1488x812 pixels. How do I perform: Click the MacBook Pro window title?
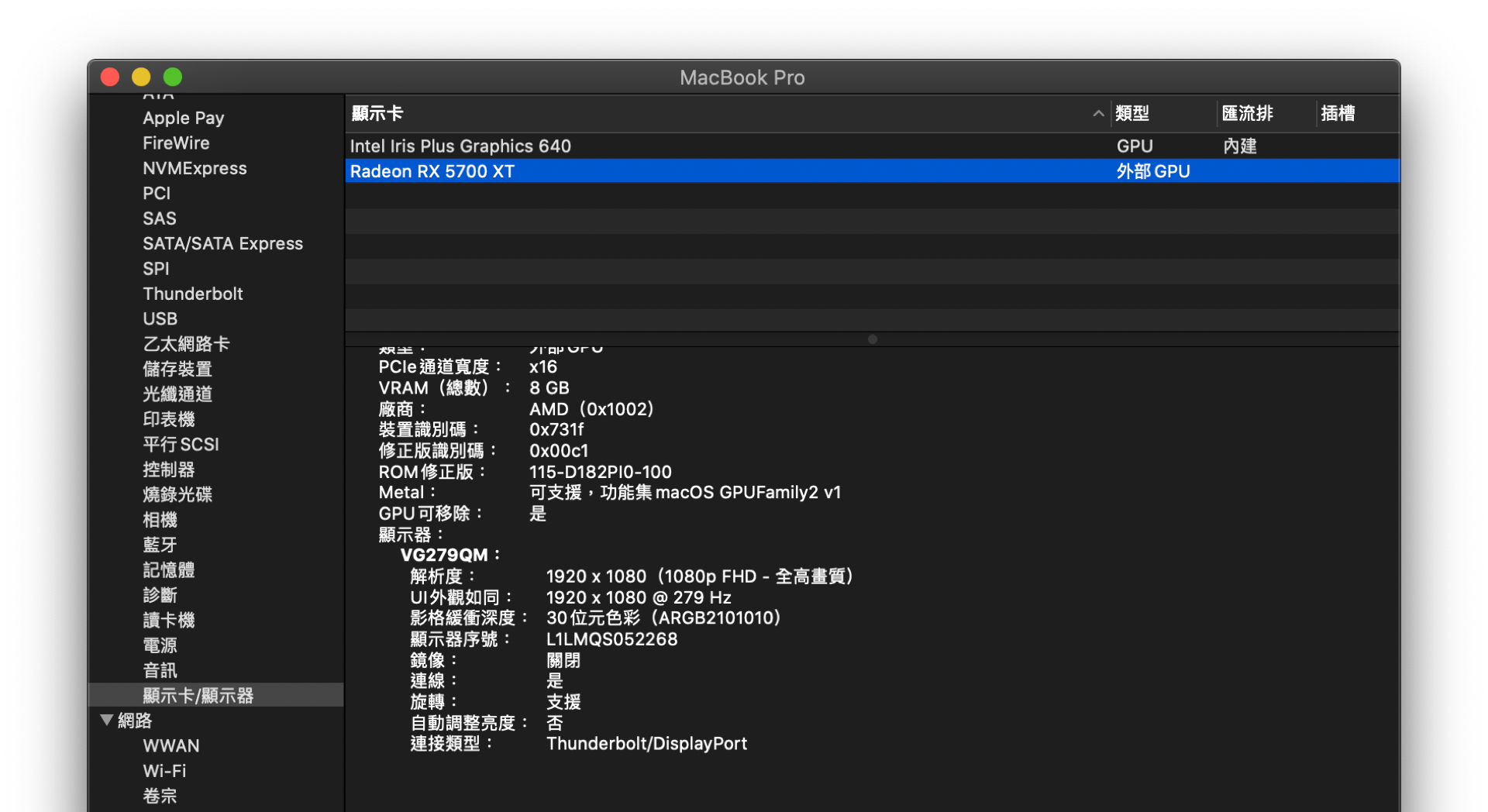point(742,77)
